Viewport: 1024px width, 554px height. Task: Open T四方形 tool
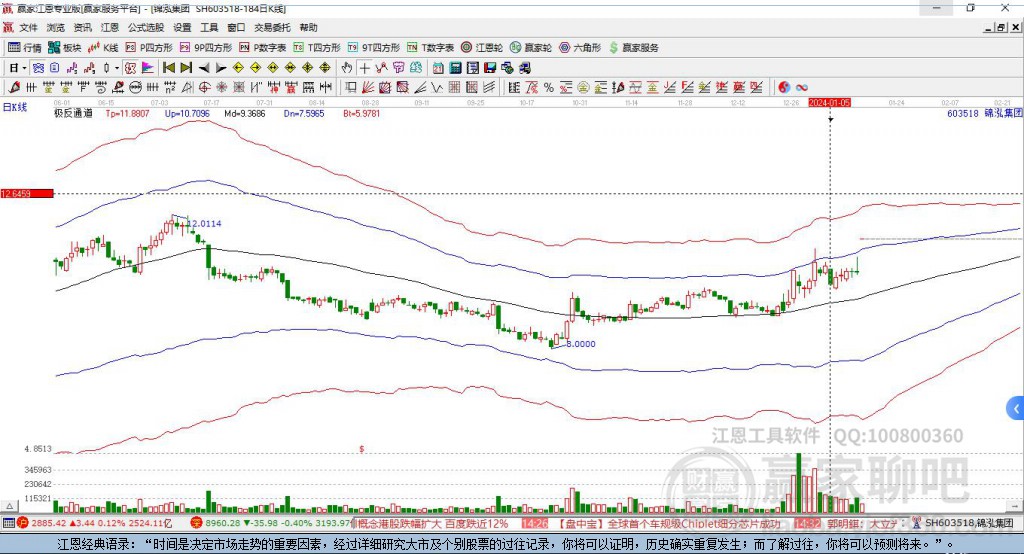coord(317,48)
